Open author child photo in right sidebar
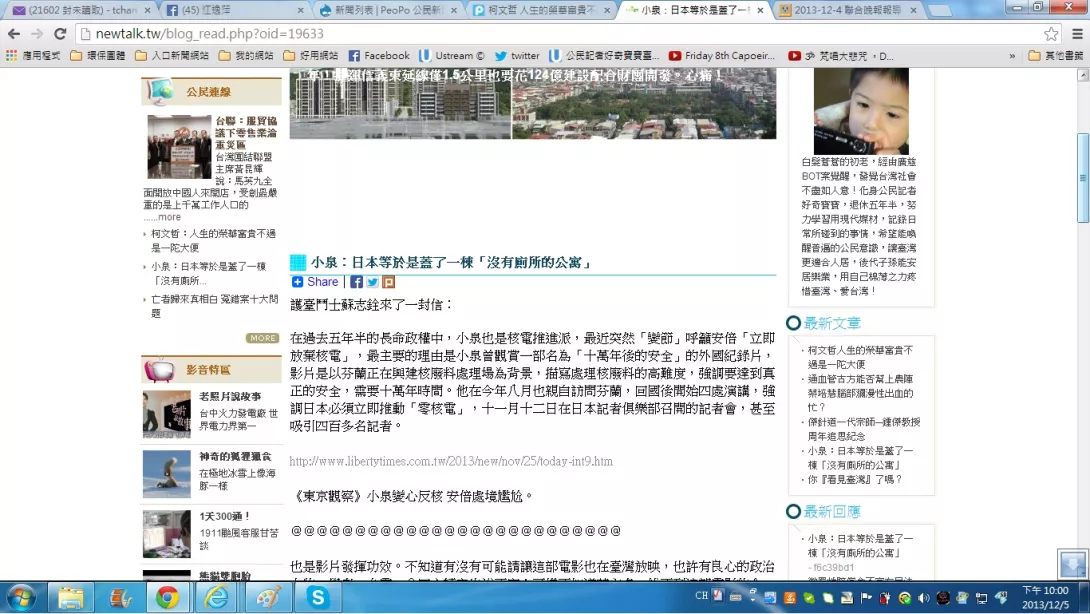The image size is (1090, 614). pos(861,111)
